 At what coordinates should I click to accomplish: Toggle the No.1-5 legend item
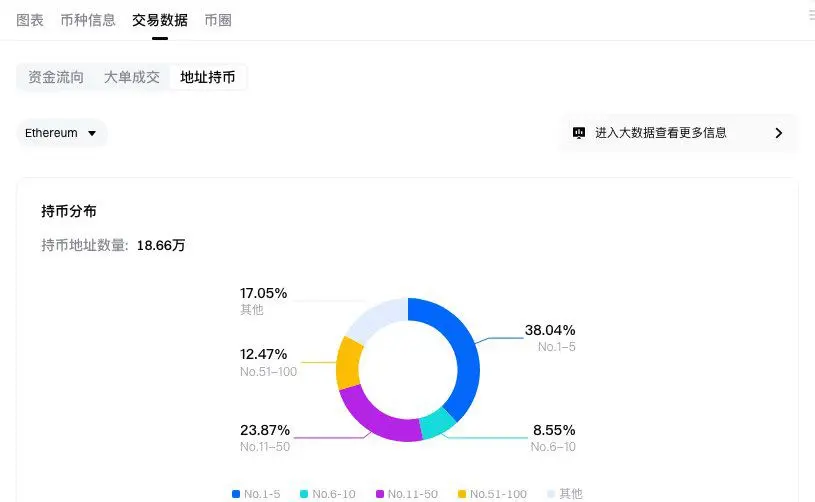pos(256,494)
